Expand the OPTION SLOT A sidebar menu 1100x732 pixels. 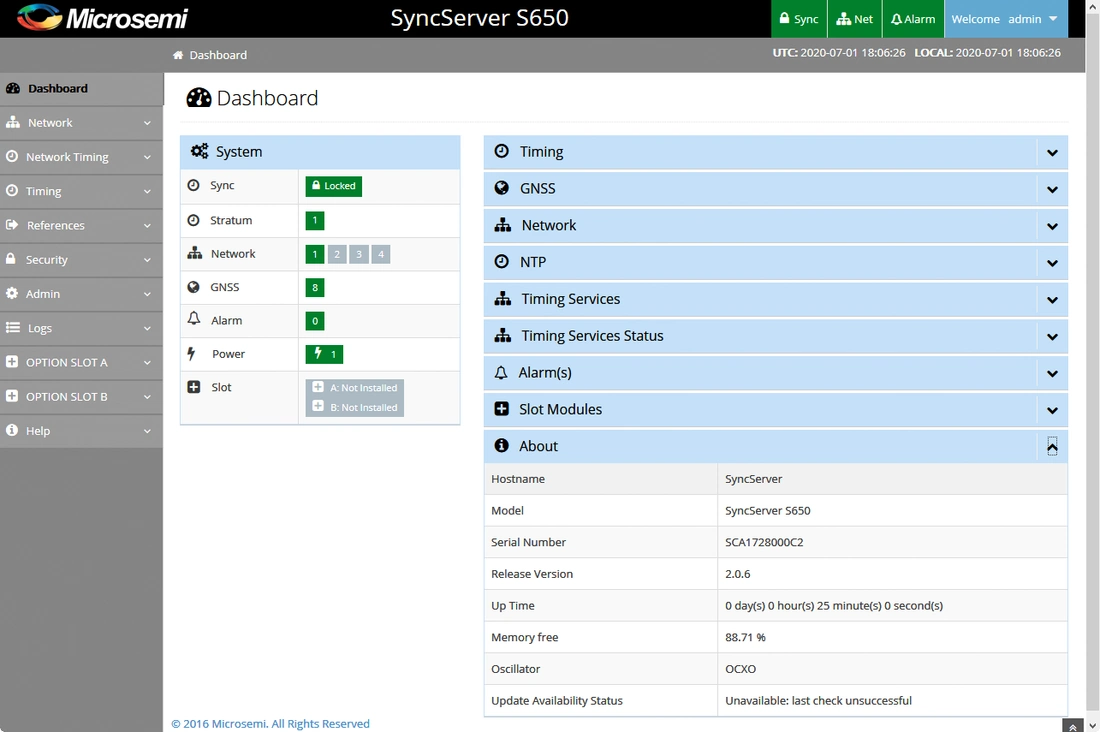click(x=81, y=362)
